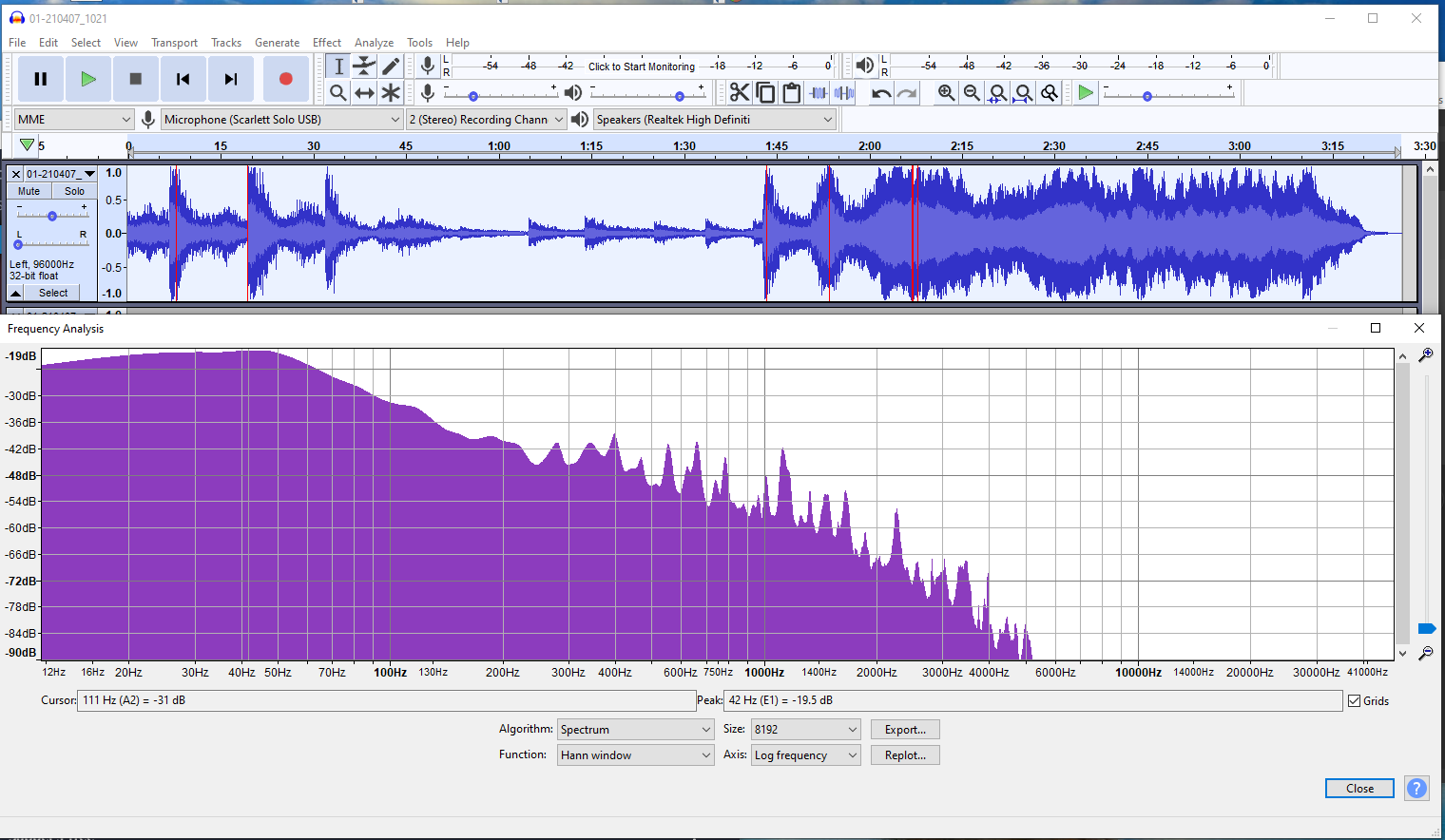Start recording with the red Record button
This screenshot has width=1445, height=840.
pos(285,79)
